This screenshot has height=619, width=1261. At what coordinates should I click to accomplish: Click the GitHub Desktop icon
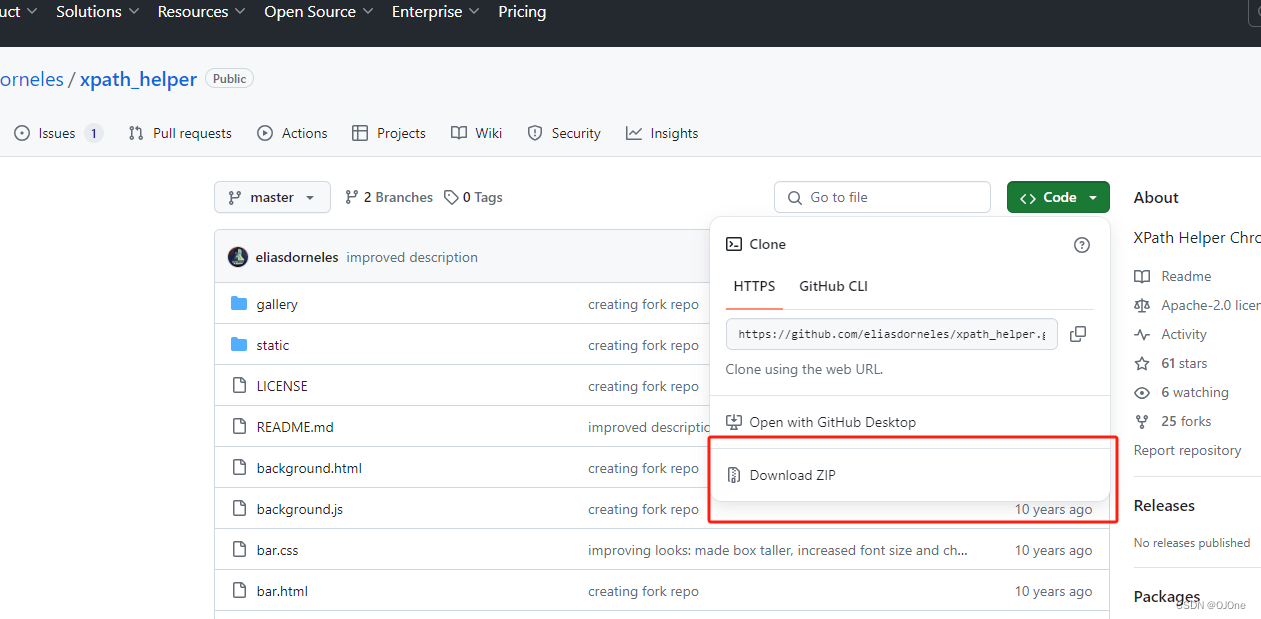point(735,421)
